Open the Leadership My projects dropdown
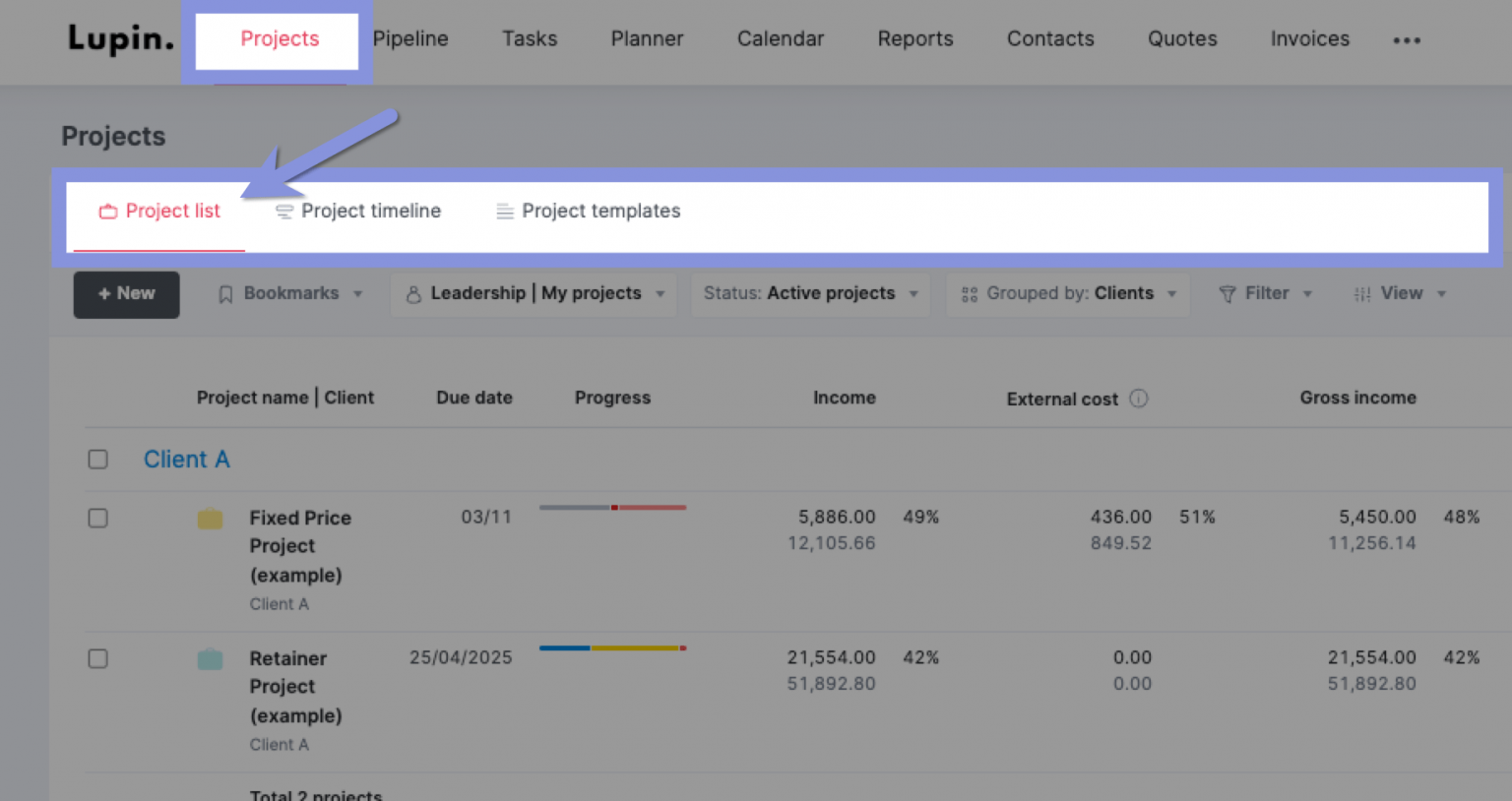Image resolution: width=1512 pixels, height=801 pixels. pyautogui.click(x=534, y=293)
